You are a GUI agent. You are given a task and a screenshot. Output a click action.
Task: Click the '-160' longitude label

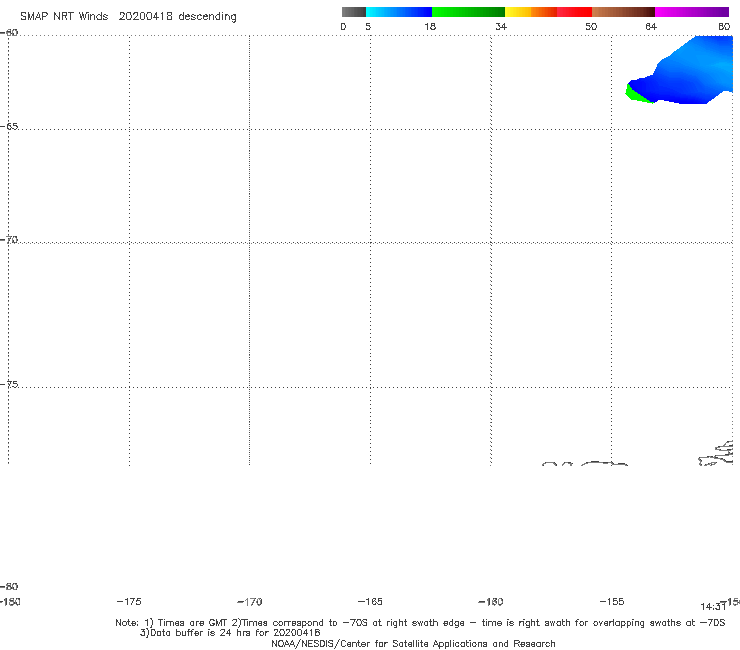point(491,601)
